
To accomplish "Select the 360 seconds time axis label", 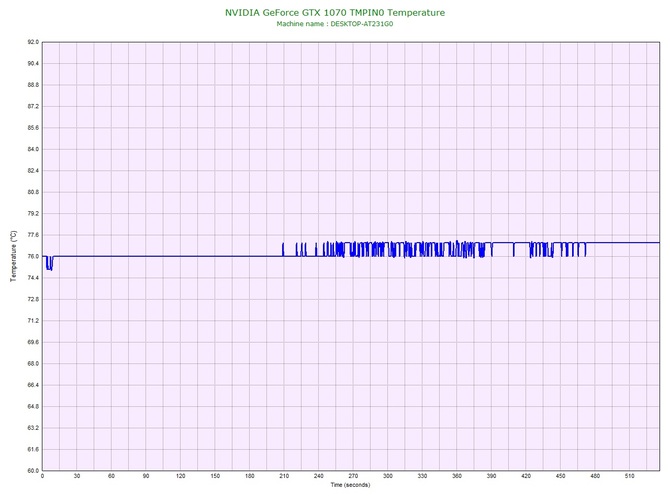I will [457, 476].
